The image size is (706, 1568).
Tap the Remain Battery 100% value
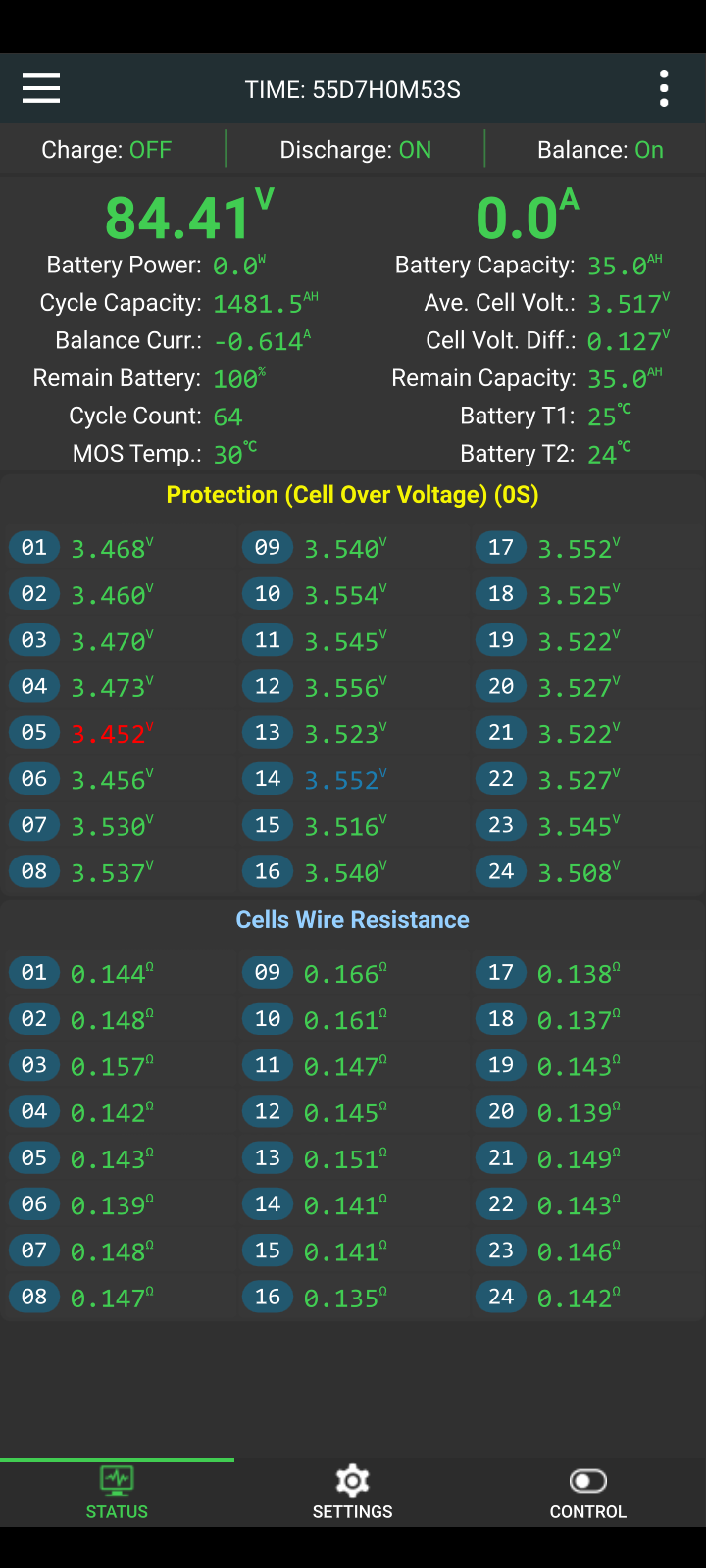[x=239, y=378]
